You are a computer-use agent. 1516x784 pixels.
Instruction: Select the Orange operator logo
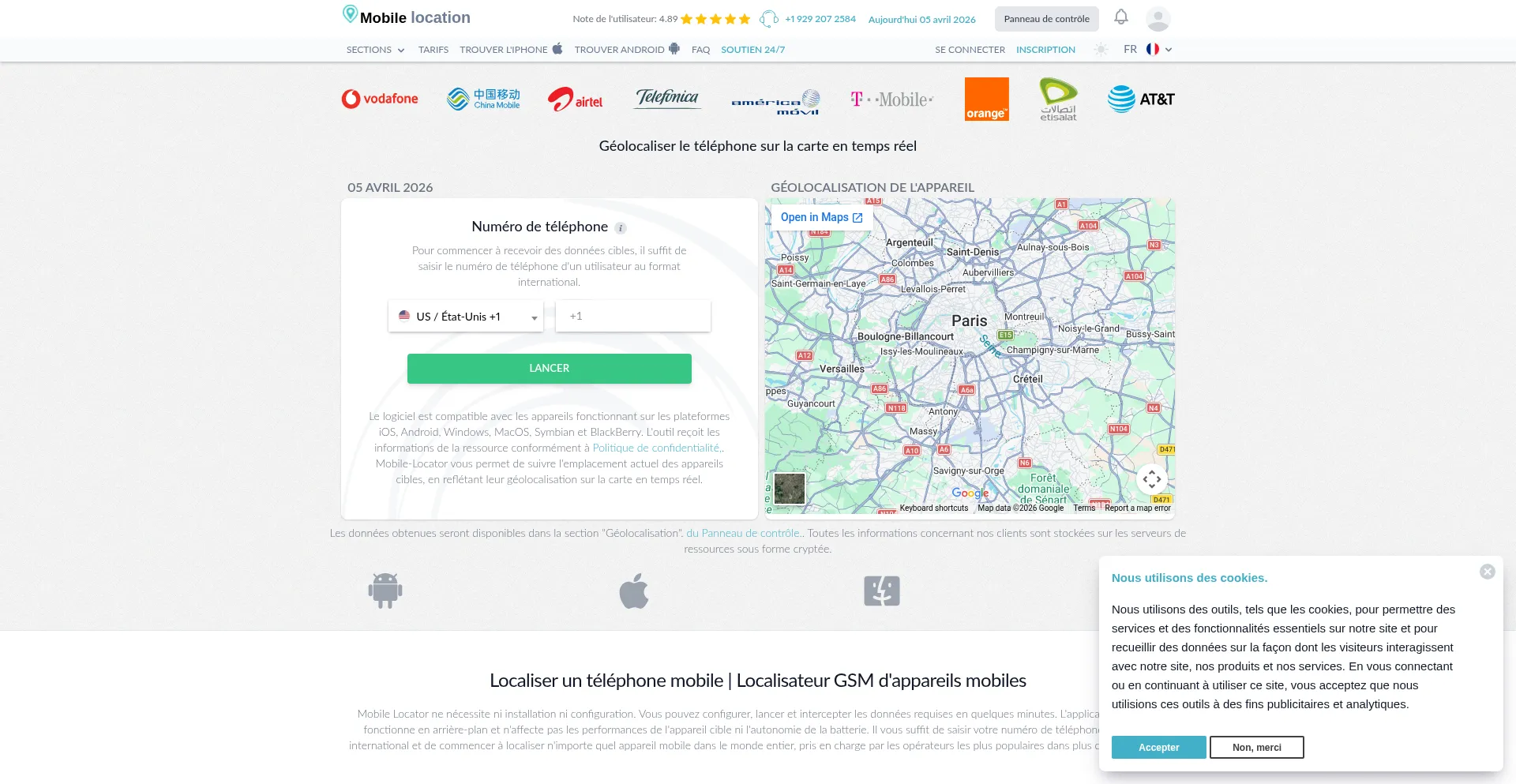pos(987,99)
